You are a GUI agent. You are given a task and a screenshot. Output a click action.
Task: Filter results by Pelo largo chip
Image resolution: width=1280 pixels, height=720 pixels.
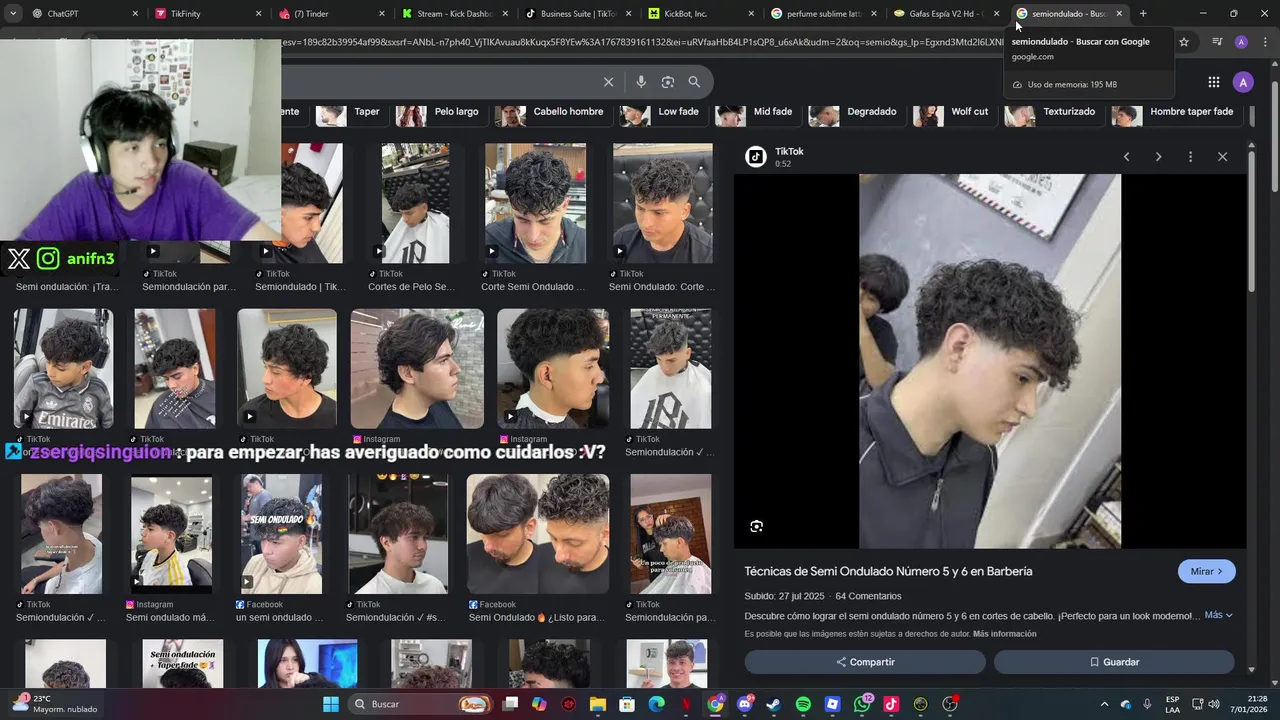[440, 112]
